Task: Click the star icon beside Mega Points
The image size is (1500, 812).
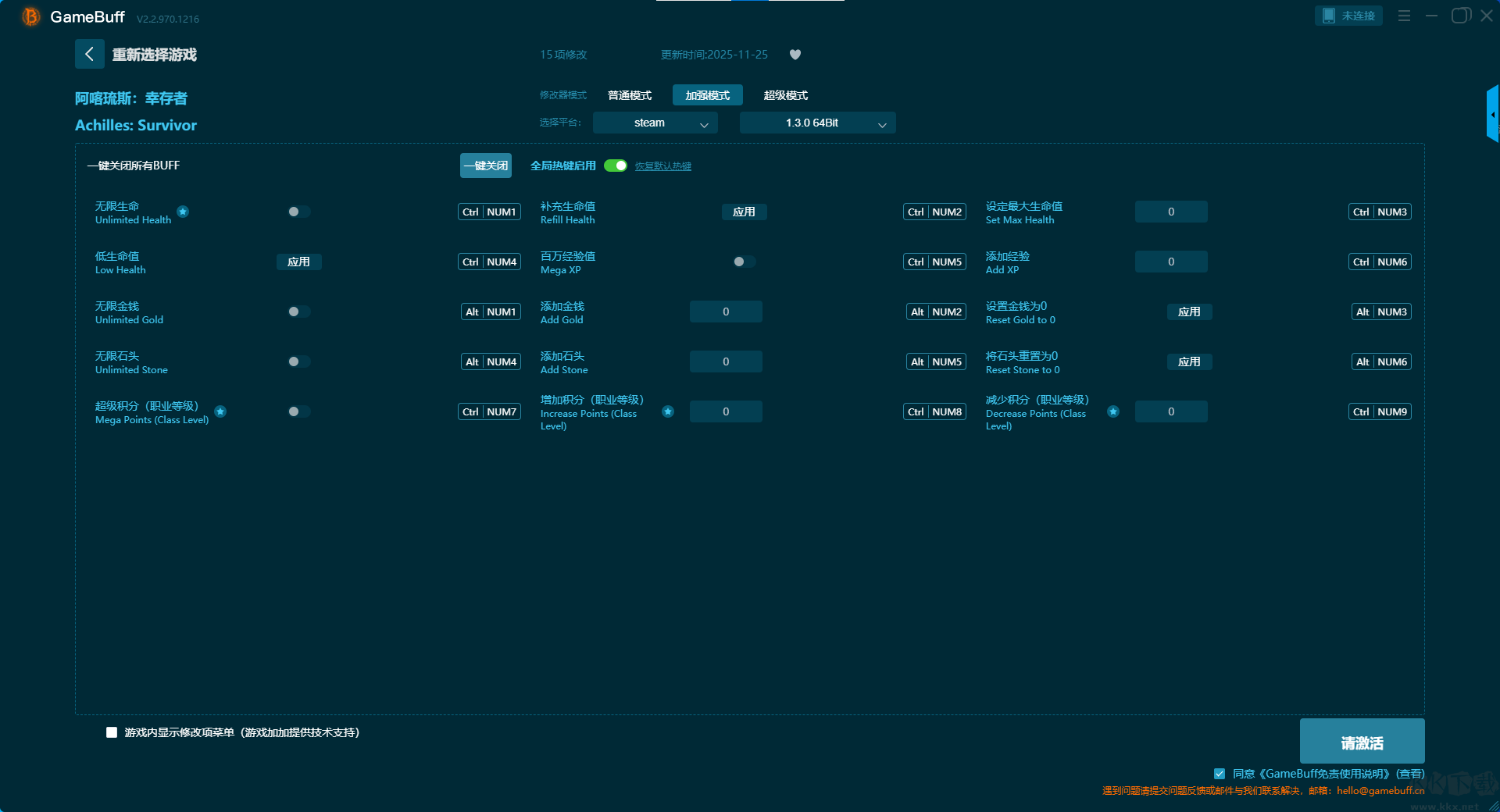Action: [x=220, y=411]
